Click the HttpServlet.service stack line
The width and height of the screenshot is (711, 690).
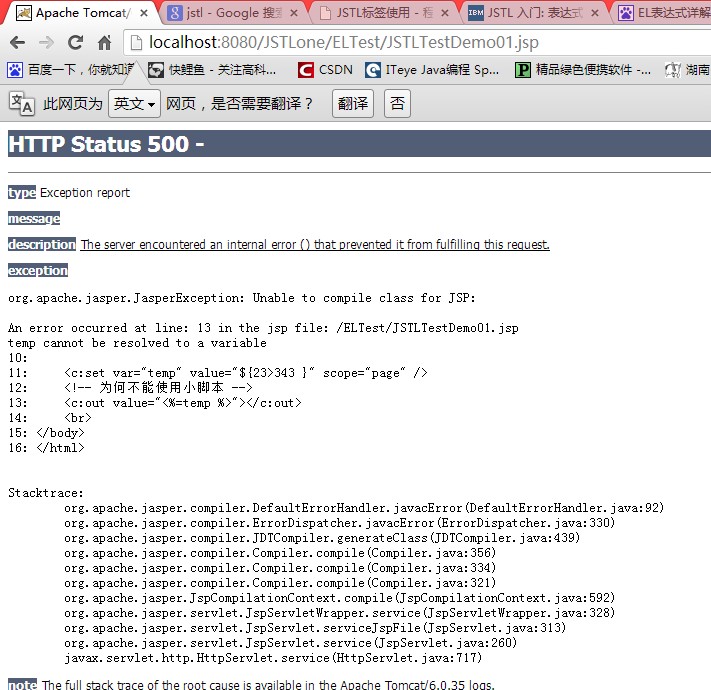(x=273, y=657)
